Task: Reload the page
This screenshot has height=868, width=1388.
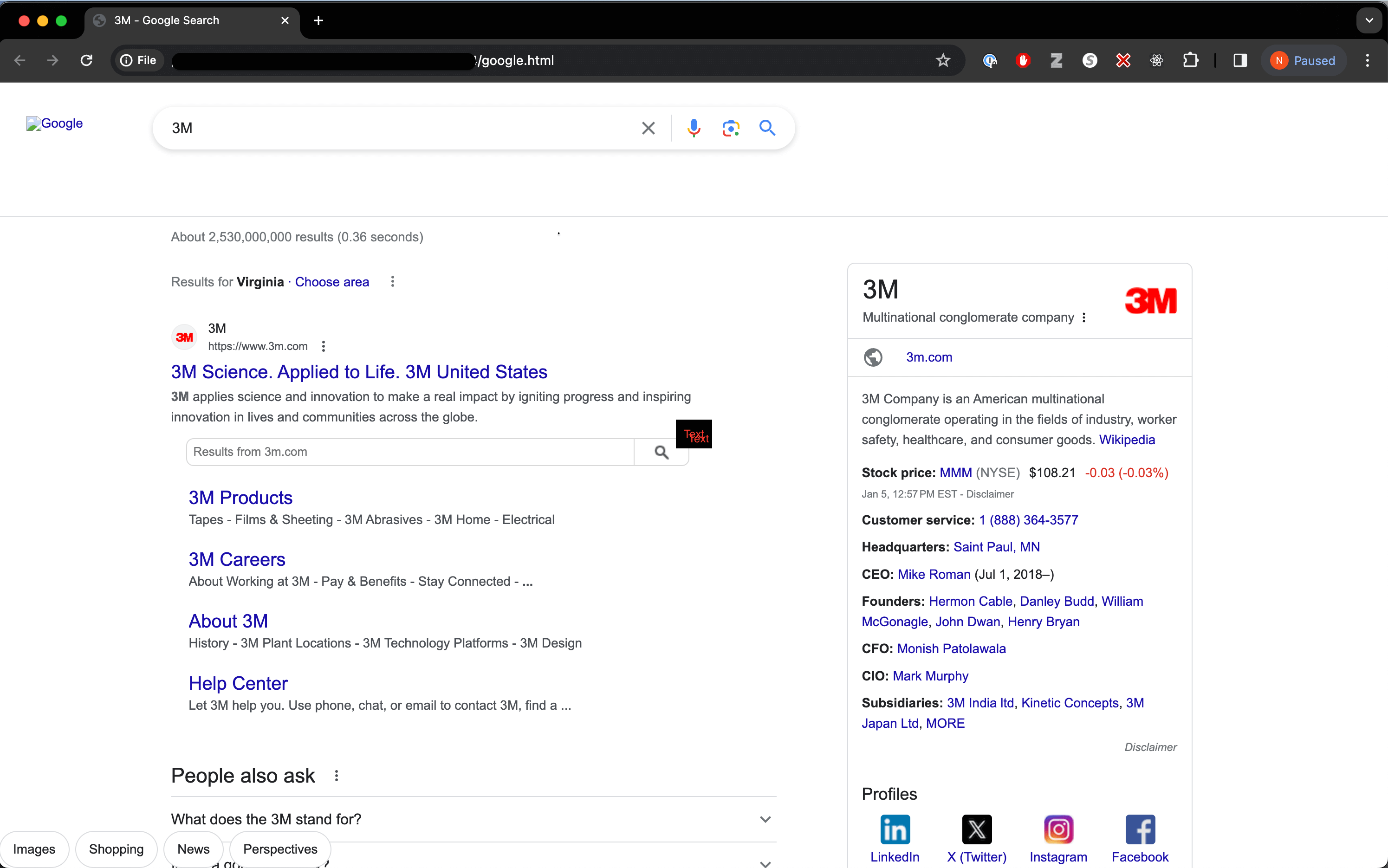Action: (86, 60)
